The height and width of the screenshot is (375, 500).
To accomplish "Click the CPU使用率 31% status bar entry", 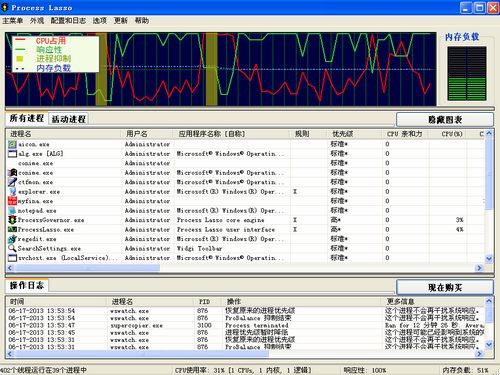I will pyautogui.click(x=243, y=370).
